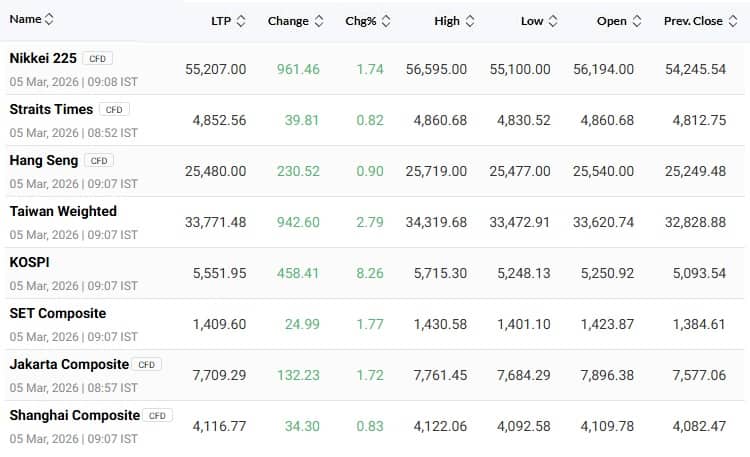Image resolution: width=750 pixels, height=457 pixels.
Task: Select Shanghai Composite LTP value 4,116.77
Action: click(220, 426)
